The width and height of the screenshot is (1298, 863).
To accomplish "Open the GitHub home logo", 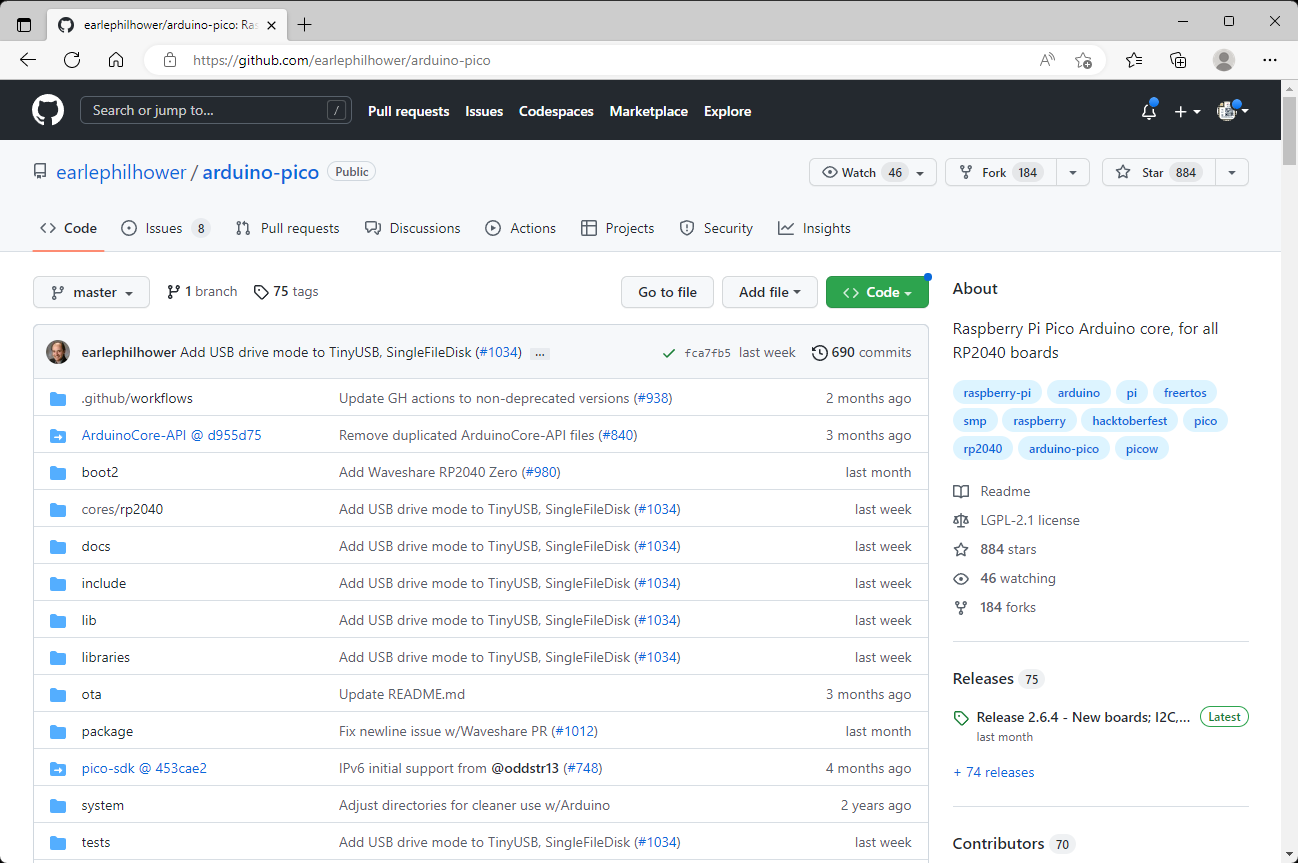I will [x=48, y=110].
